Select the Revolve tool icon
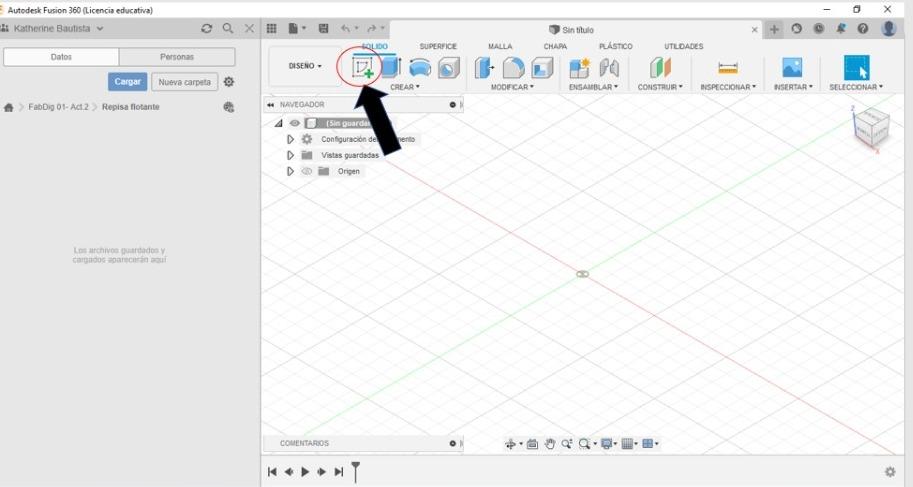Screen dimensions: 913x487 (420, 68)
